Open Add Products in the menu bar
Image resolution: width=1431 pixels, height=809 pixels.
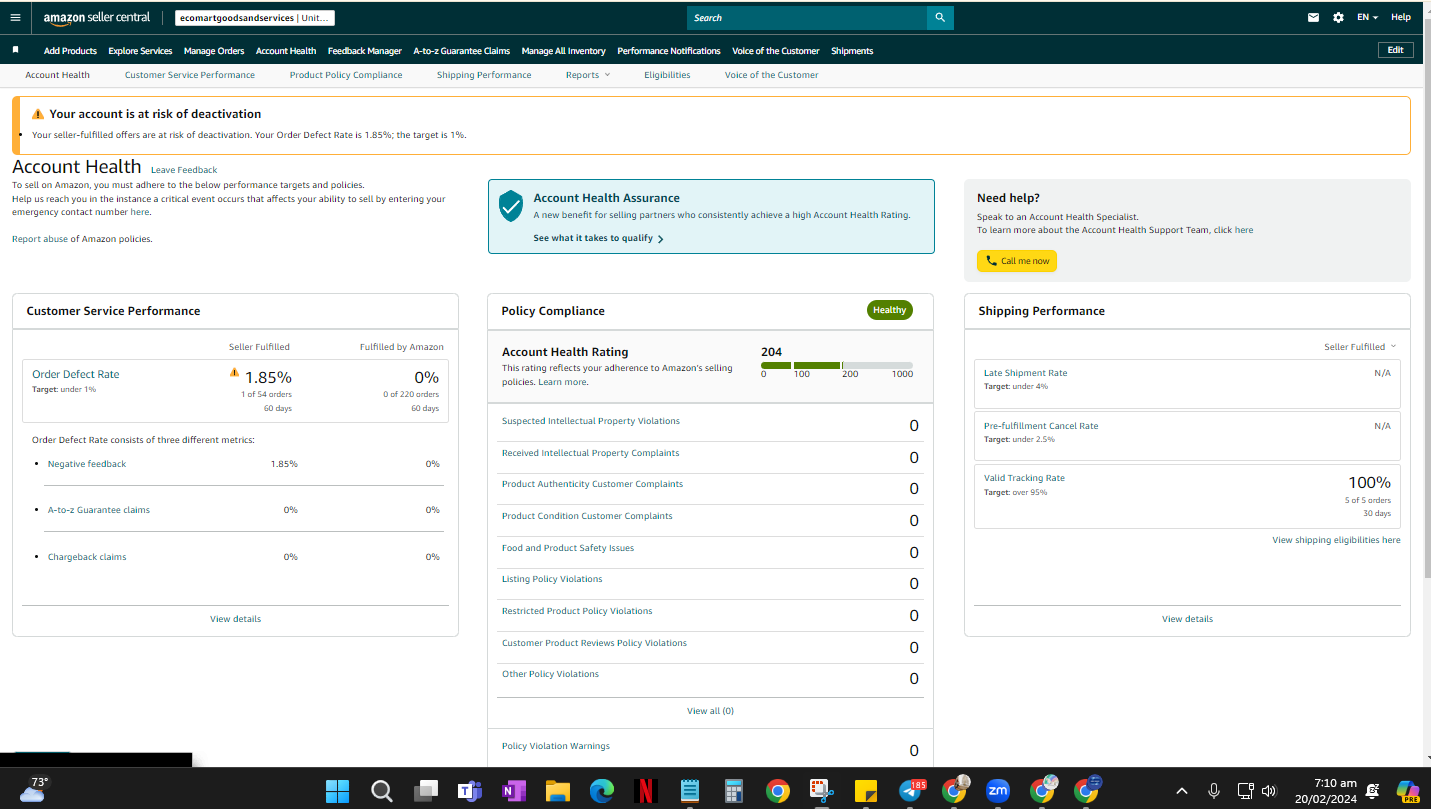[x=70, y=51]
